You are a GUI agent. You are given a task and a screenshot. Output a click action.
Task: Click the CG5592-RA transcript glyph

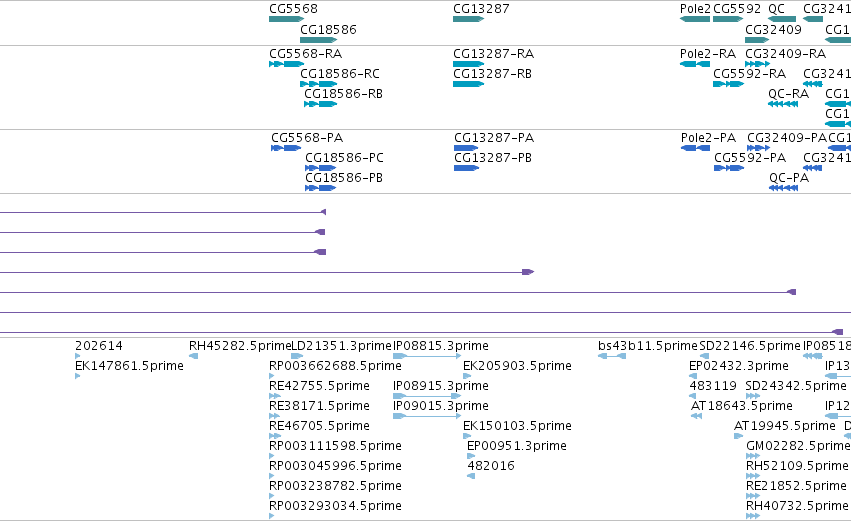tap(728, 84)
